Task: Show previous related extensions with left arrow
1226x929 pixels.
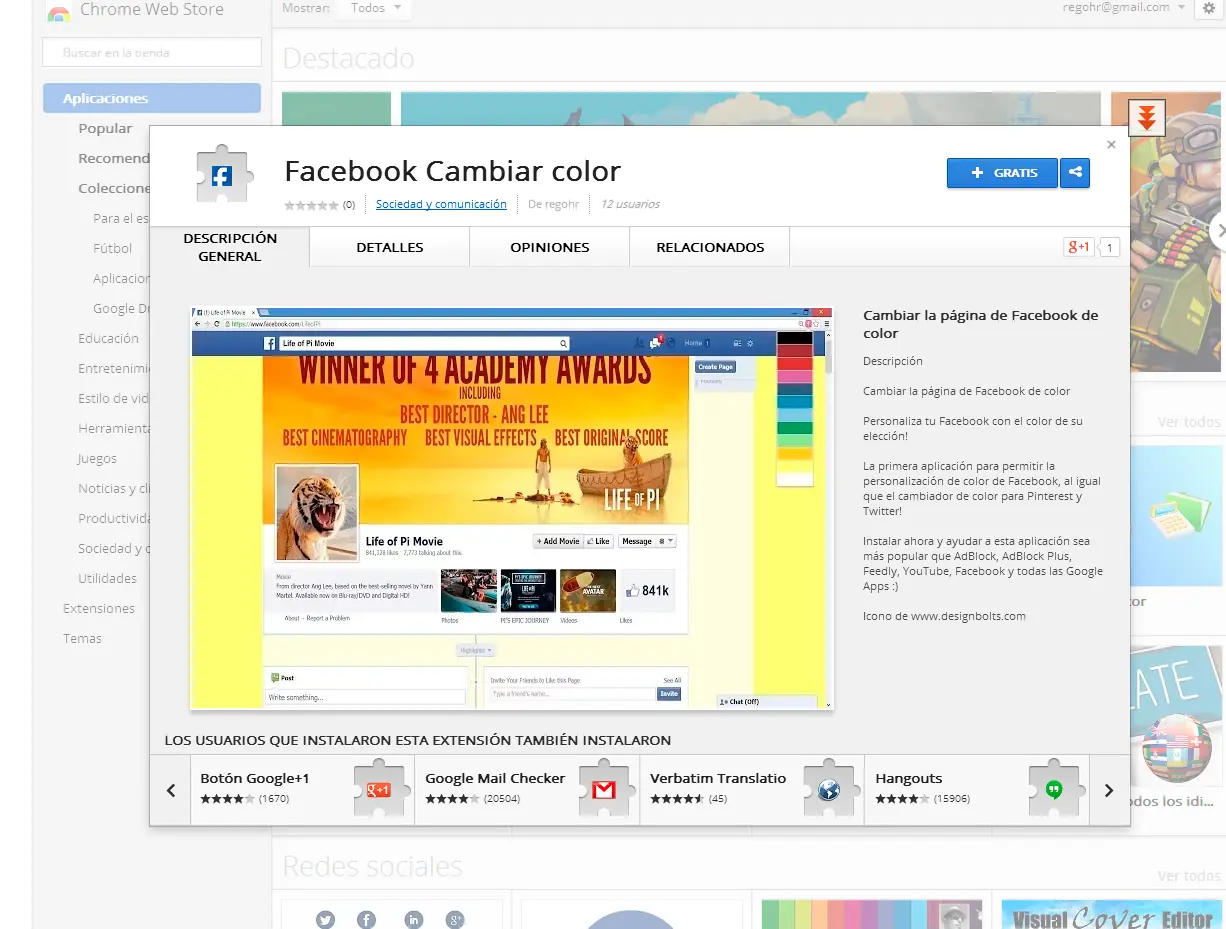Action: [170, 790]
